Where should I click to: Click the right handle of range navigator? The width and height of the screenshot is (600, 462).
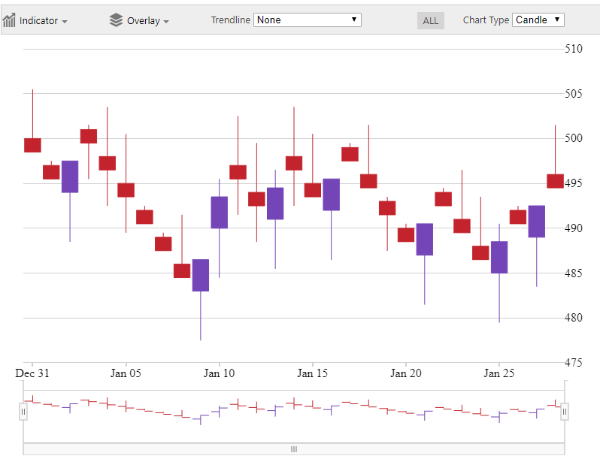point(565,411)
